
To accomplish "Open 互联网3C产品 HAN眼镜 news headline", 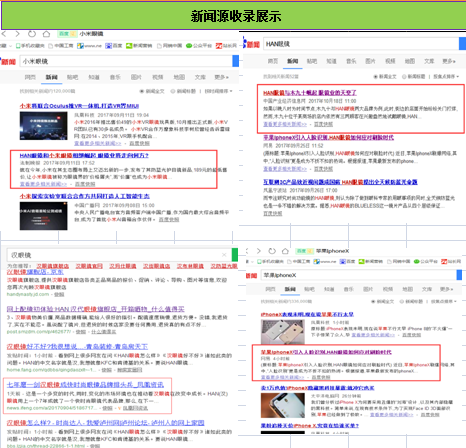I will 340,182.
